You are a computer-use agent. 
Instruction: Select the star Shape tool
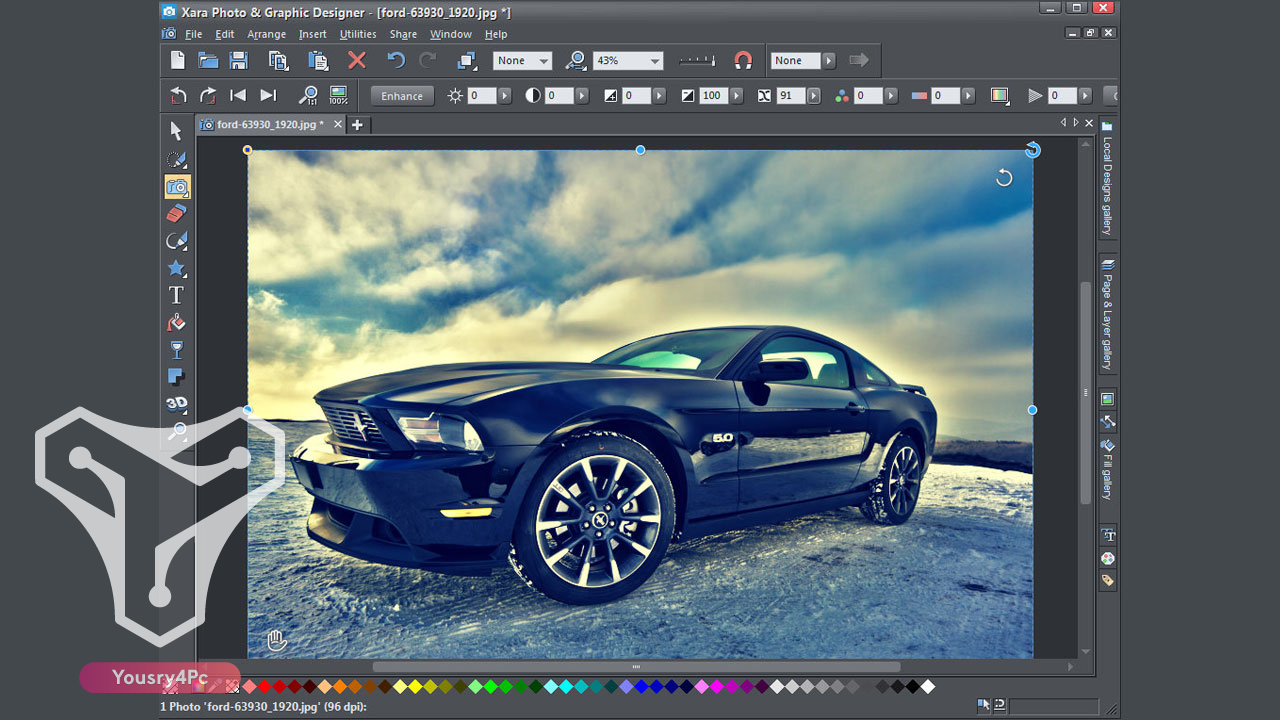click(177, 268)
